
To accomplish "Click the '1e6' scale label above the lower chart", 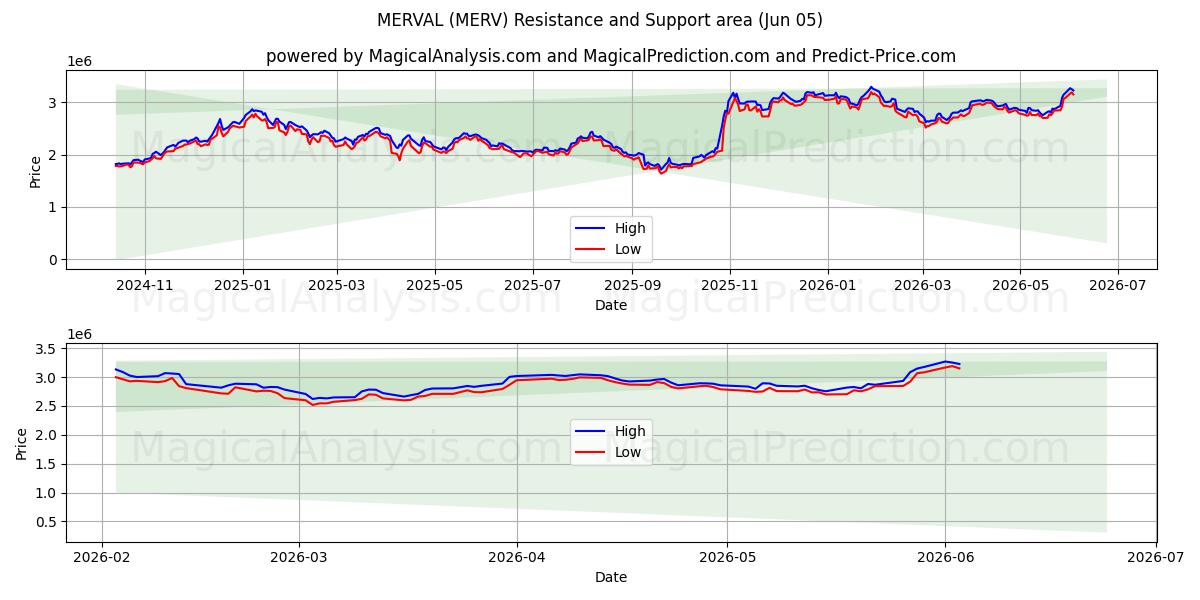I will click(x=79, y=334).
